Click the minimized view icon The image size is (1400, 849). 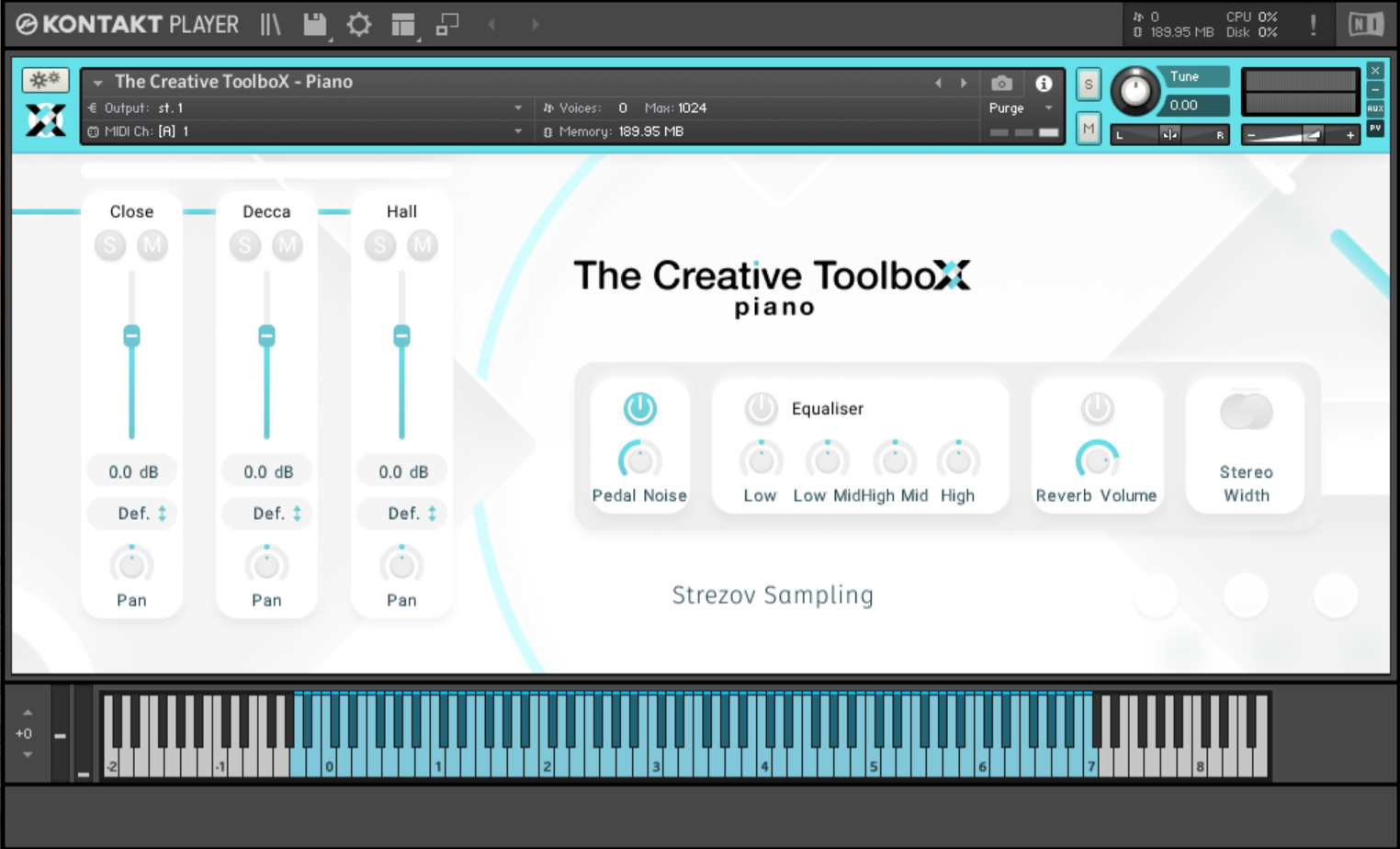(447, 25)
